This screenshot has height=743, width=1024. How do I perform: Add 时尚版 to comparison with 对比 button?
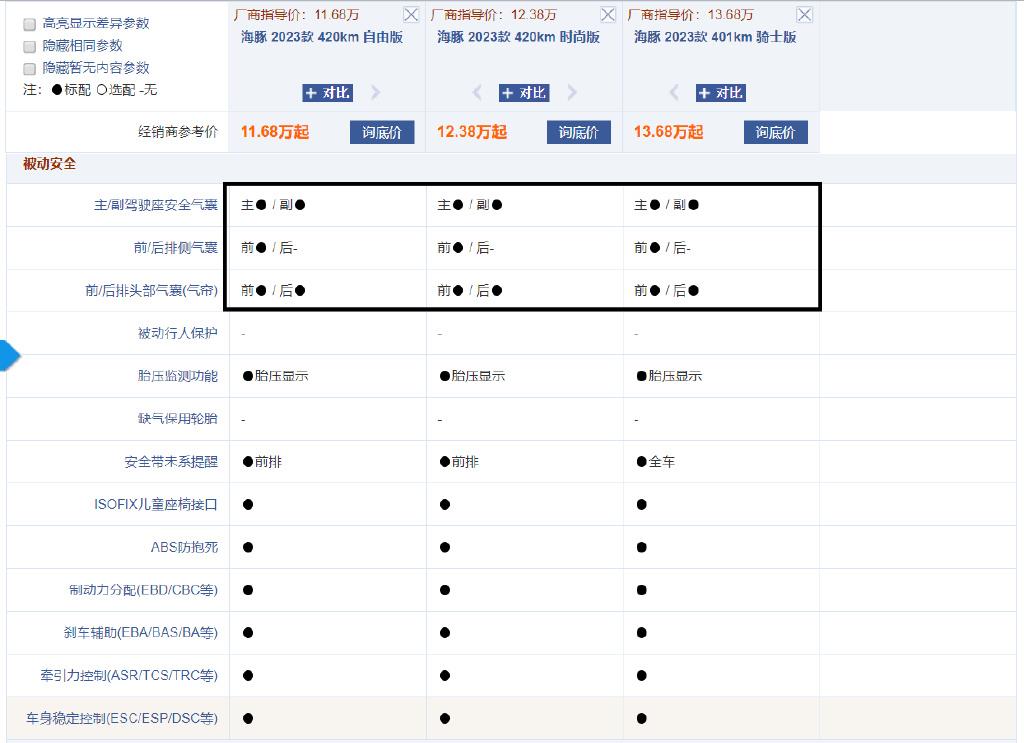pos(524,93)
